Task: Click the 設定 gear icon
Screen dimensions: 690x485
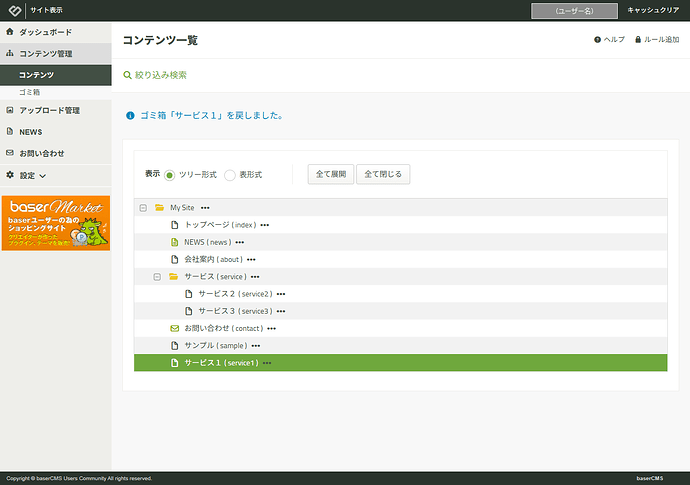Action: pyautogui.click(x=10, y=175)
